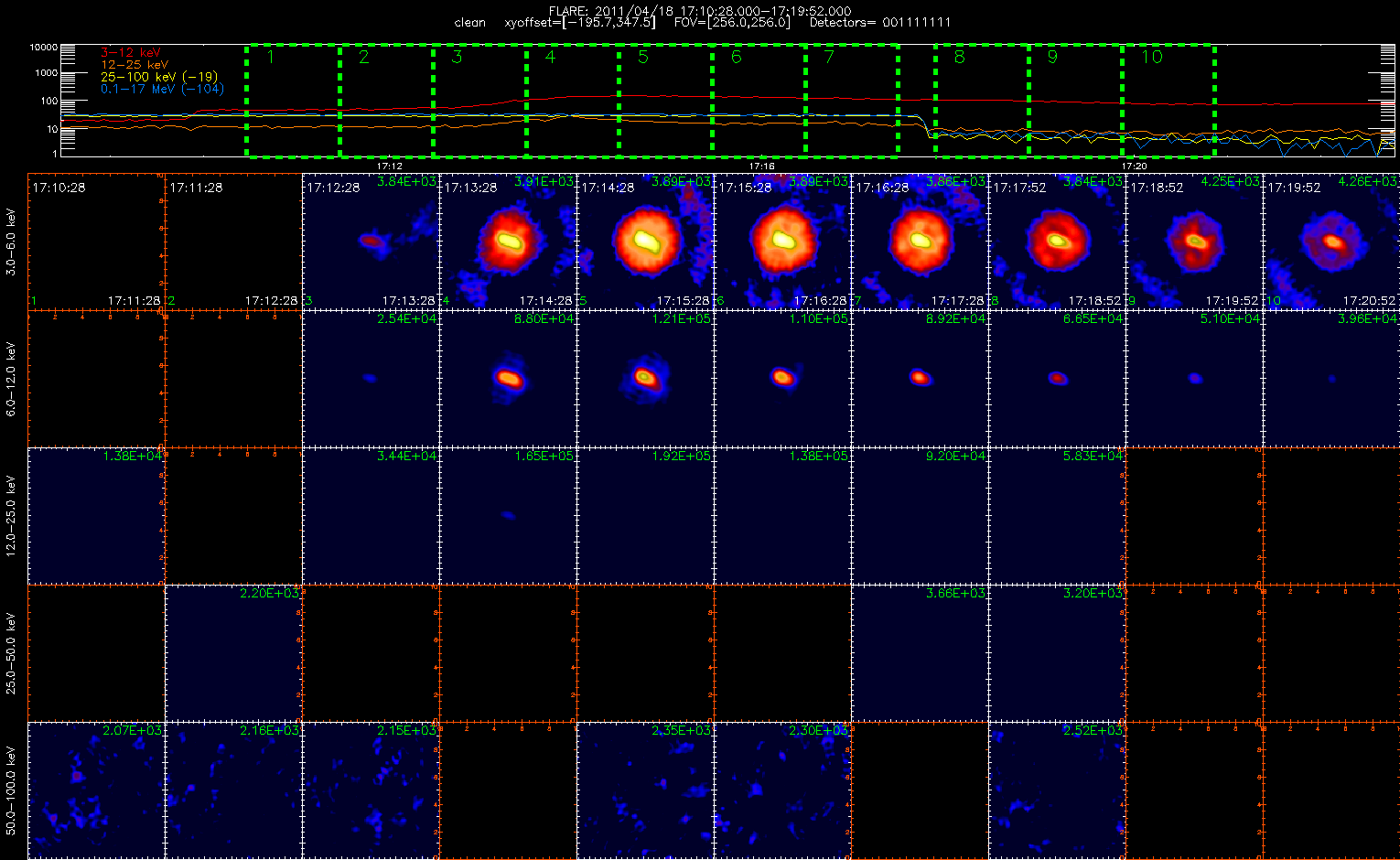Click the 'Detectors= 001111111' text
This screenshot has height=860, width=1400.
point(881,22)
